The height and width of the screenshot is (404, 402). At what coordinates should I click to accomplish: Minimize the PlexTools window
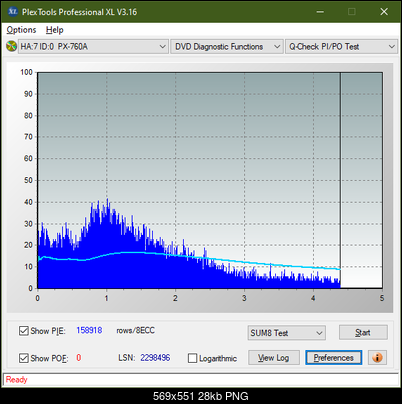(320, 12)
